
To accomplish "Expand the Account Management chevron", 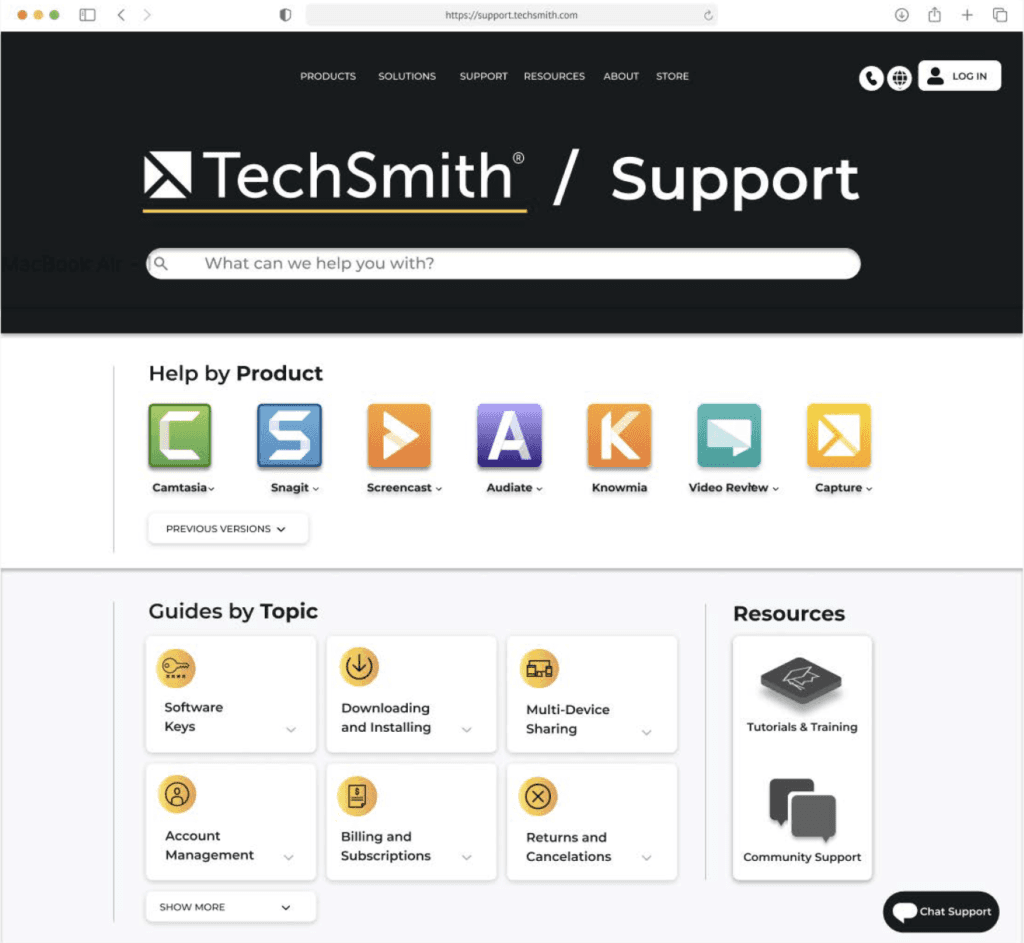I will [x=289, y=857].
